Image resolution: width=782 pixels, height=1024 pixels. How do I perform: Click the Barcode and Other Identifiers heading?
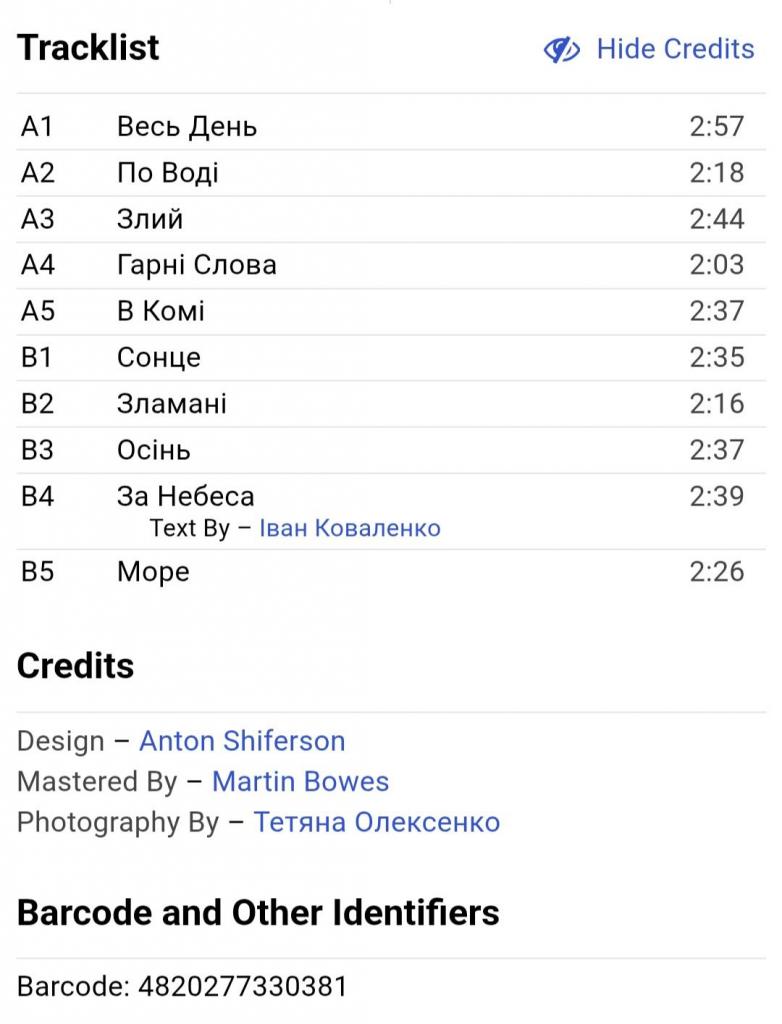258,912
